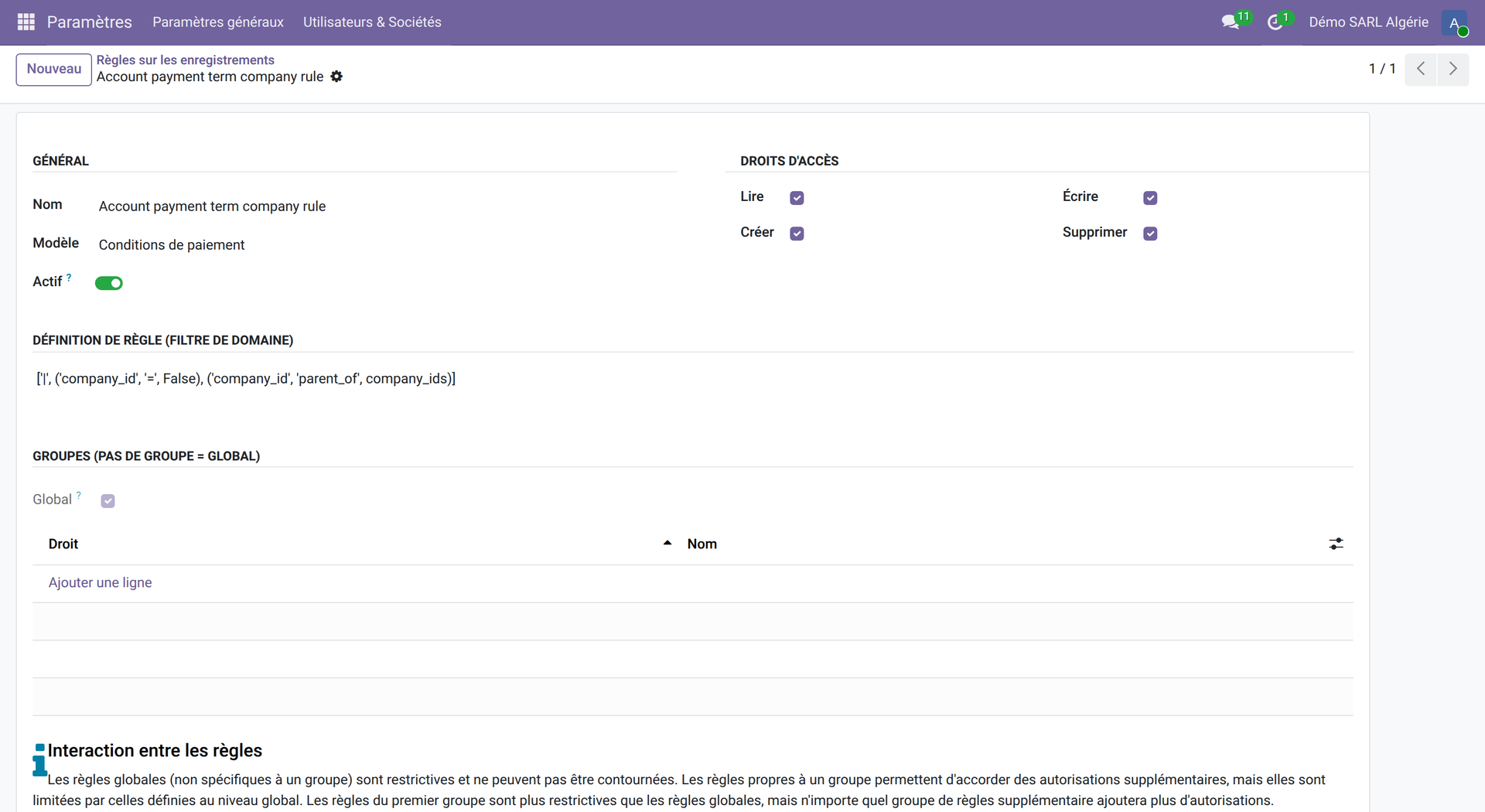Click the 1 / 1 pager counter

(x=1382, y=69)
